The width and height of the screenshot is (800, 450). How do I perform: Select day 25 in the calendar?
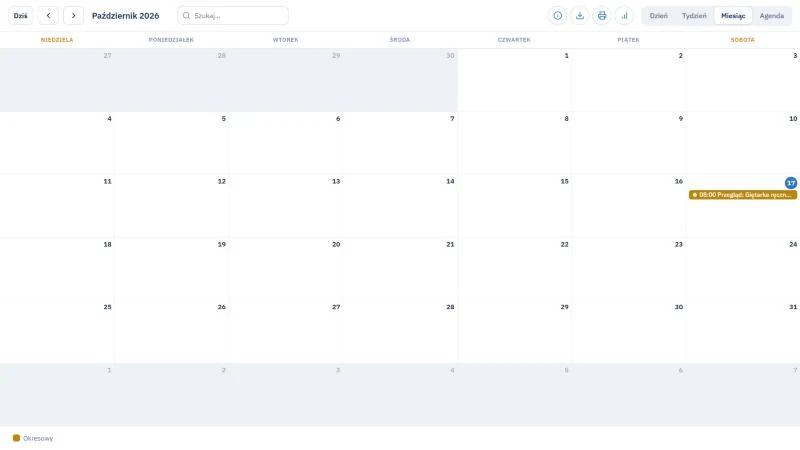pyautogui.click(x=57, y=332)
